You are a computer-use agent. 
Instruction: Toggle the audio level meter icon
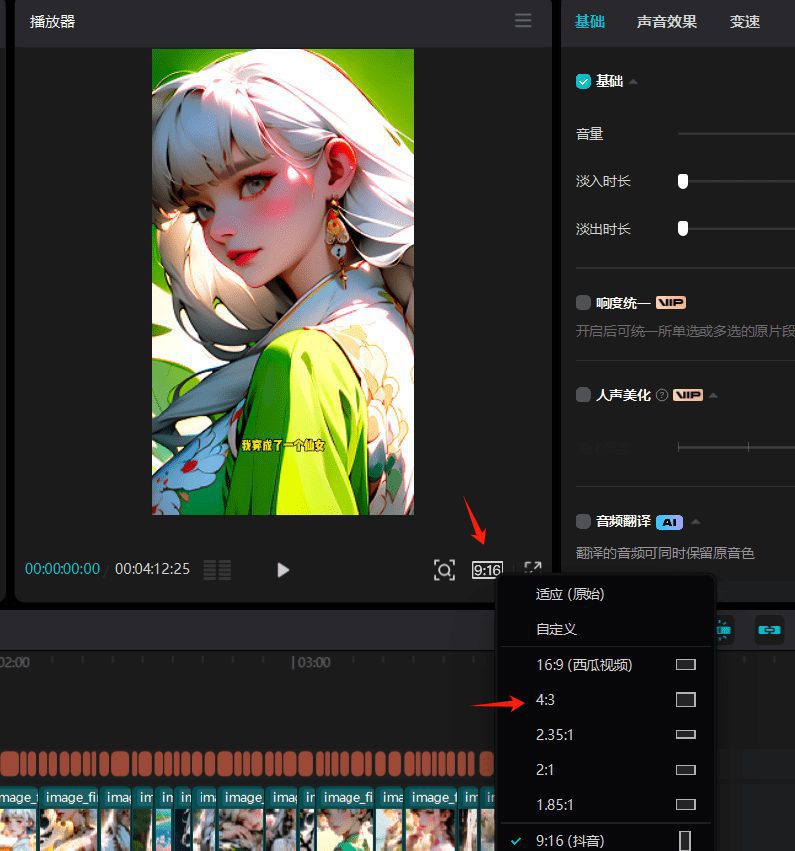coord(217,570)
